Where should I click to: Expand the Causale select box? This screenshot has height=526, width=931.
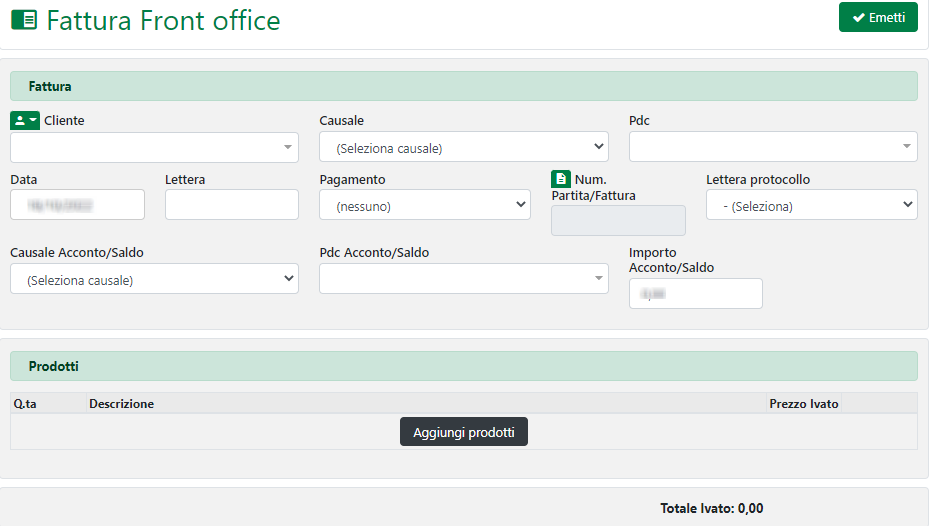(x=463, y=148)
